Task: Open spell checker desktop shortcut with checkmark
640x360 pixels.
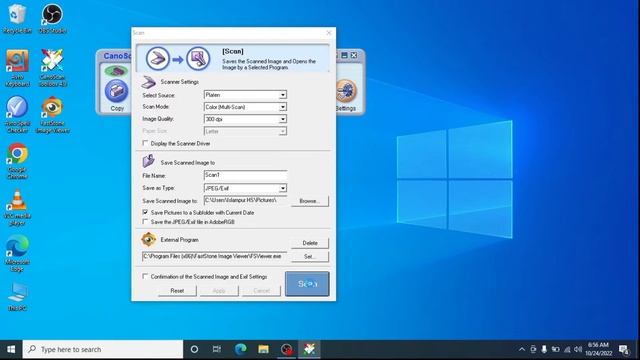Action: point(17,115)
